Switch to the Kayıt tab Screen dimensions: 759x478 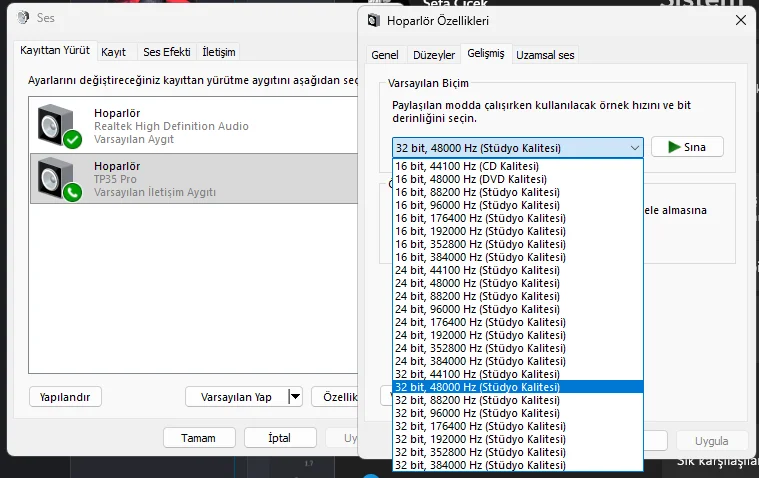pyautogui.click(x=113, y=52)
